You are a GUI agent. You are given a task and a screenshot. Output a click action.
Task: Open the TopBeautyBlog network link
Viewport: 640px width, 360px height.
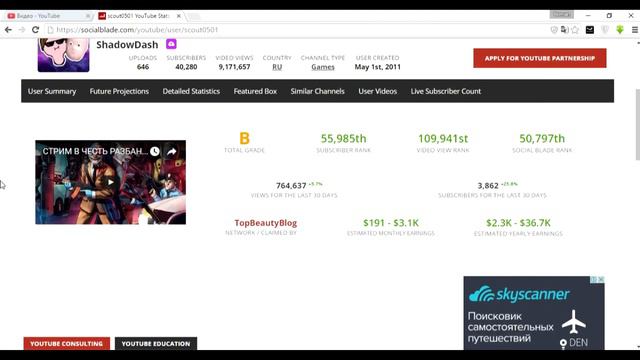(x=266, y=223)
